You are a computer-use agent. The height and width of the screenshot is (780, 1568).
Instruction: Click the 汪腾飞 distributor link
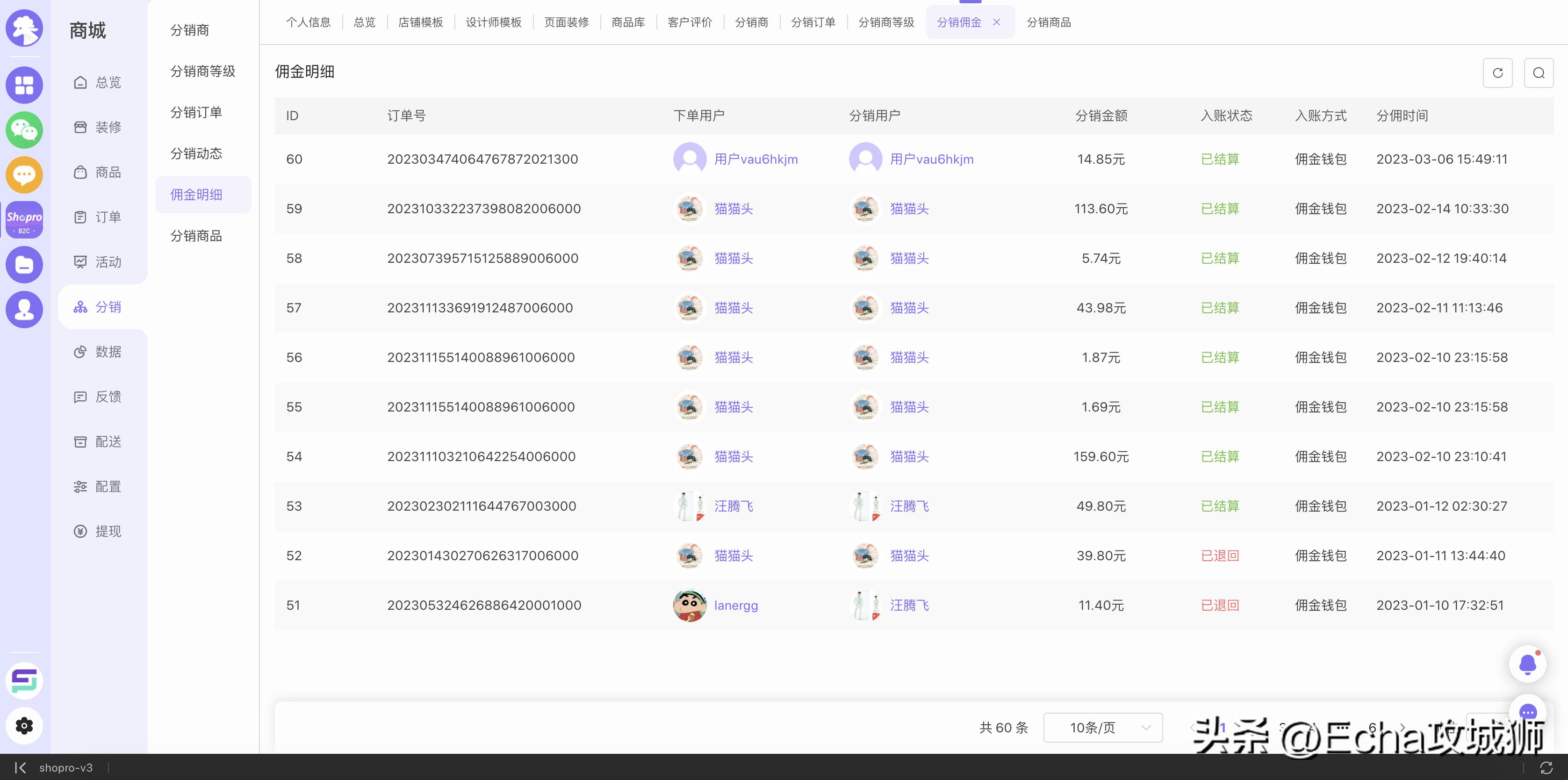[x=909, y=506]
